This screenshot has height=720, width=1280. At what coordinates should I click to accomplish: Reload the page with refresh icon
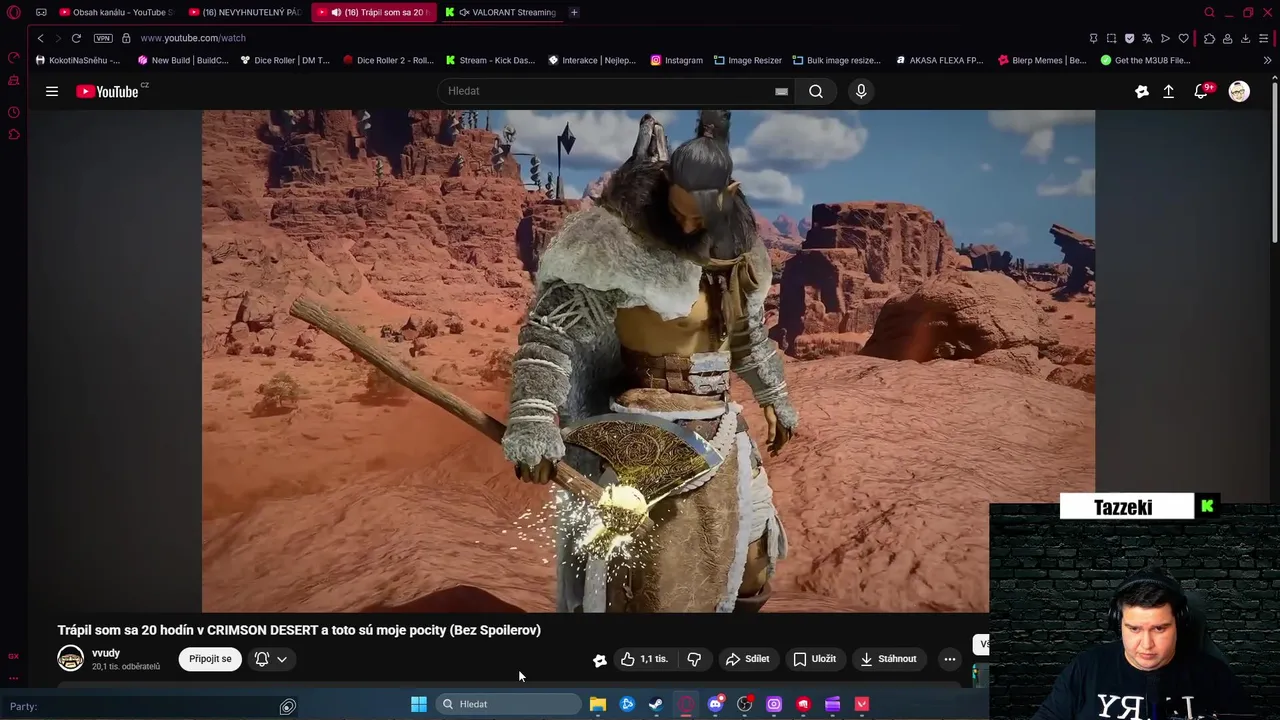[x=76, y=38]
